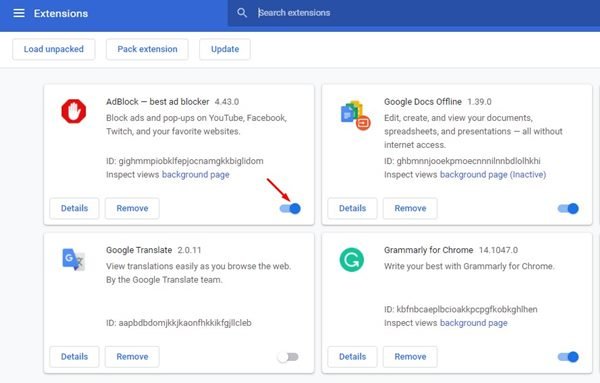The height and width of the screenshot is (383, 600).
Task: Enable the Google Translate toggle
Action: tap(288, 357)
